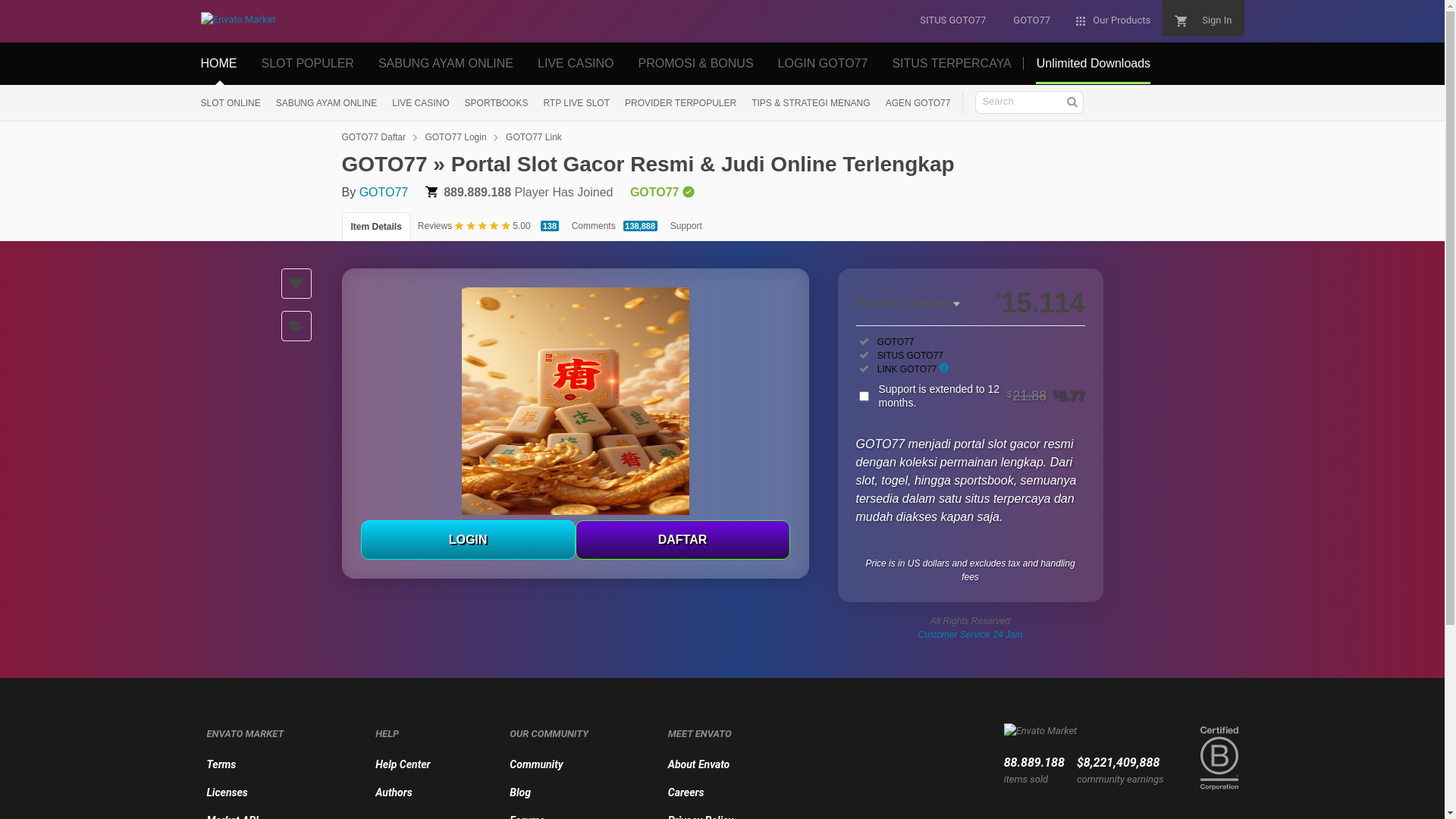Open the Our Products dropdown menu
This screenshot has height=819, width=1456.
coord(1112,20)
